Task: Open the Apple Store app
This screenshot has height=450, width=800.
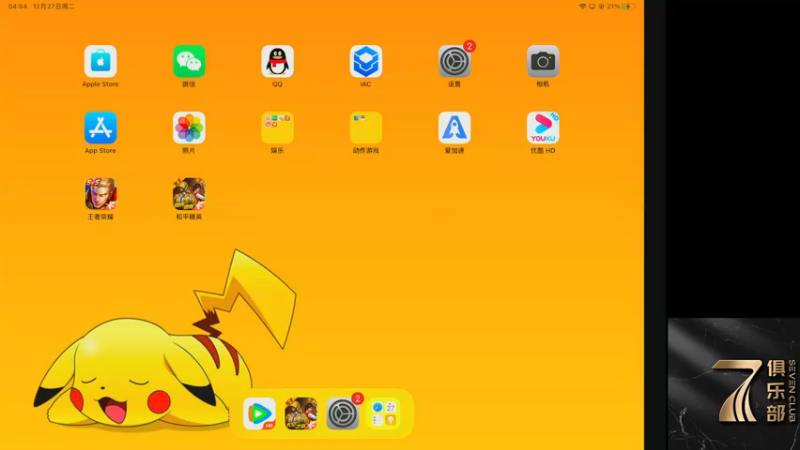Action: pyautogui.click(x=101, y=62)
